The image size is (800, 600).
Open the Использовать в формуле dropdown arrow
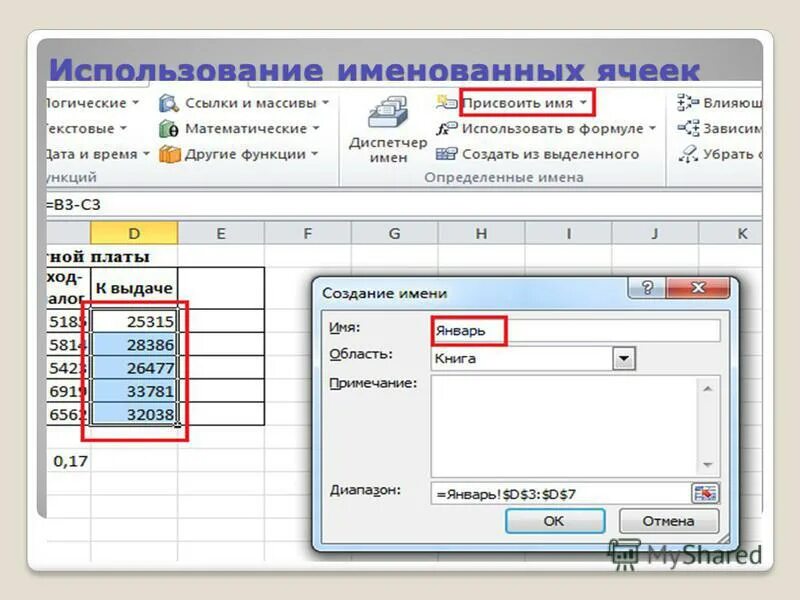tap(653, 128)
